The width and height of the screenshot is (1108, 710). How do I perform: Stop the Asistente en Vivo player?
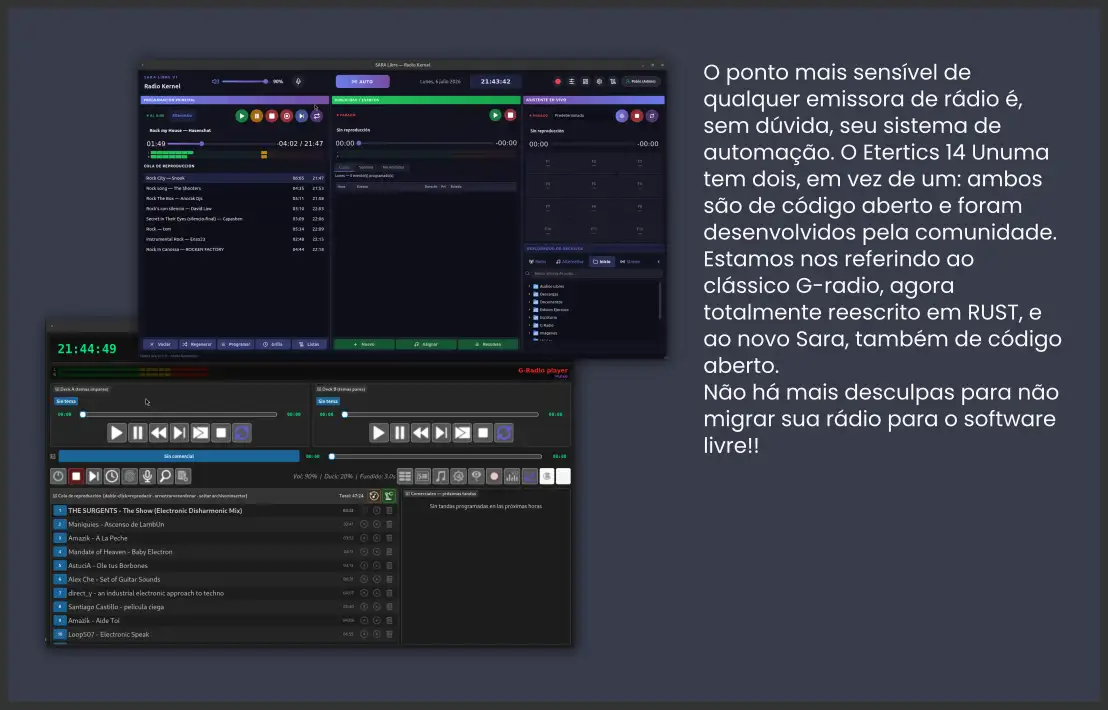637,115
